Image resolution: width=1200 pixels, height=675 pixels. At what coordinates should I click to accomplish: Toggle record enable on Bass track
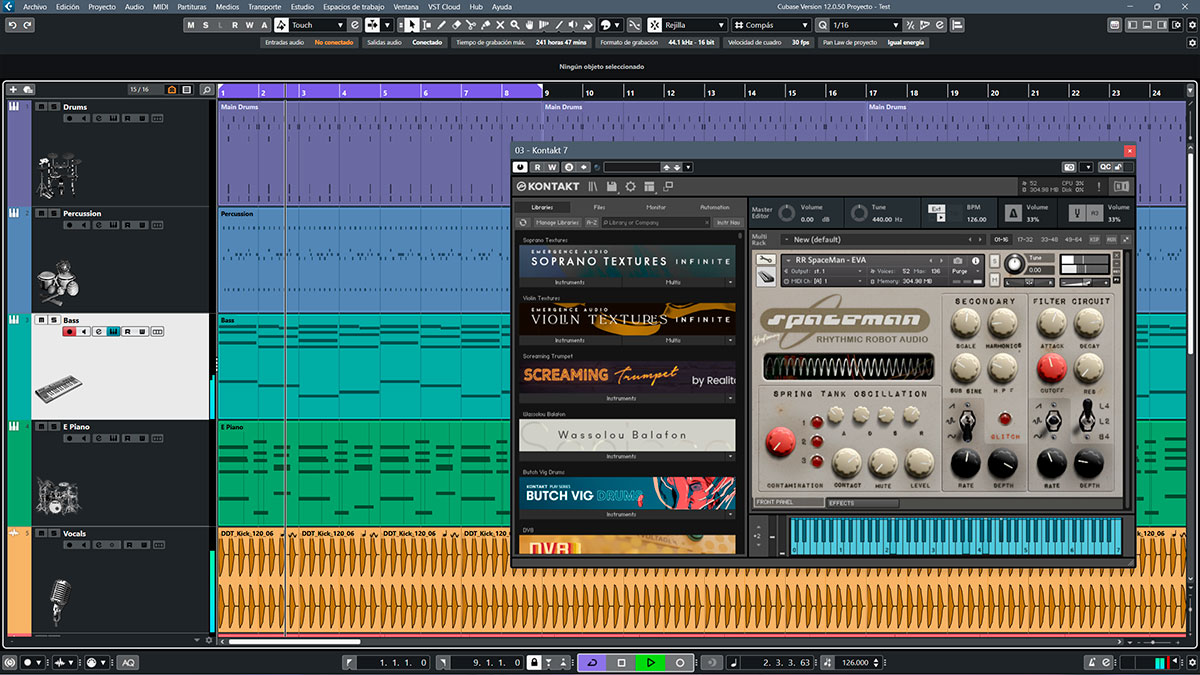(70, 332)
